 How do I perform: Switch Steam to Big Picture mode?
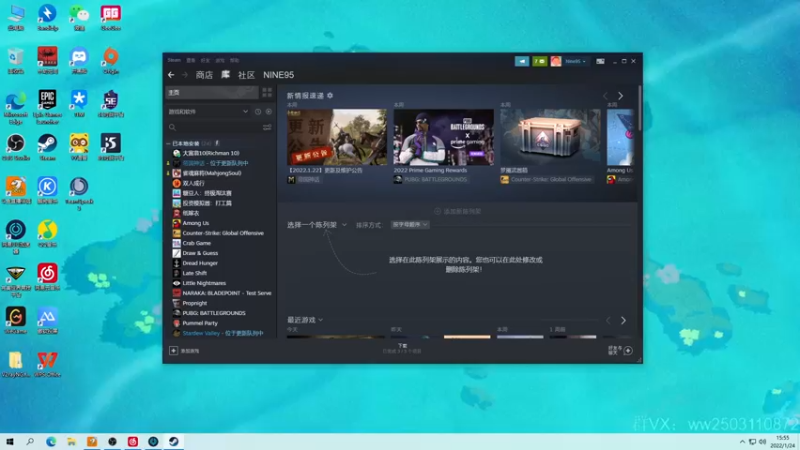coord(601,61)
